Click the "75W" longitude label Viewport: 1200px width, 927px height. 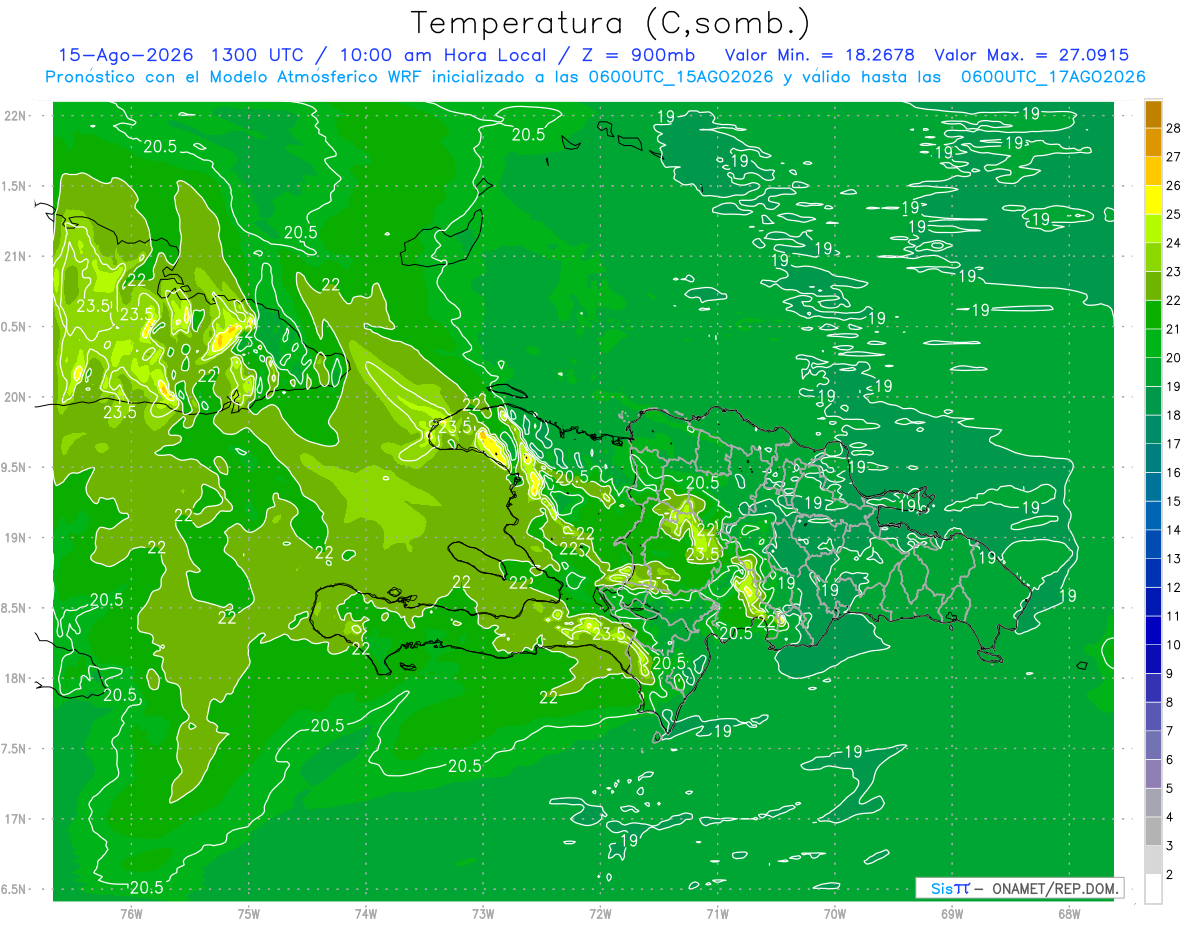click(249, 914)
